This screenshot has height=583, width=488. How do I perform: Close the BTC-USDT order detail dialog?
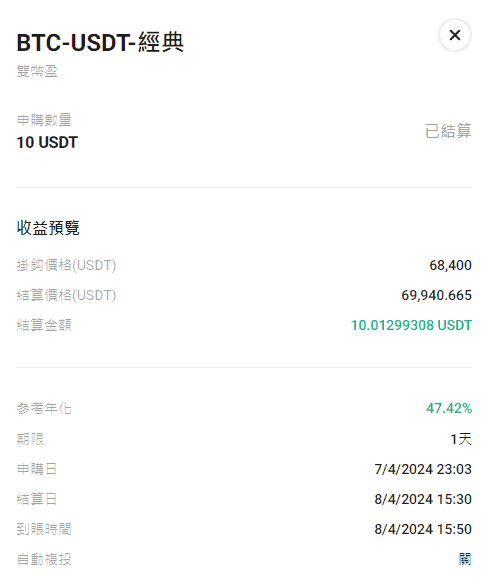click(455, 35)
